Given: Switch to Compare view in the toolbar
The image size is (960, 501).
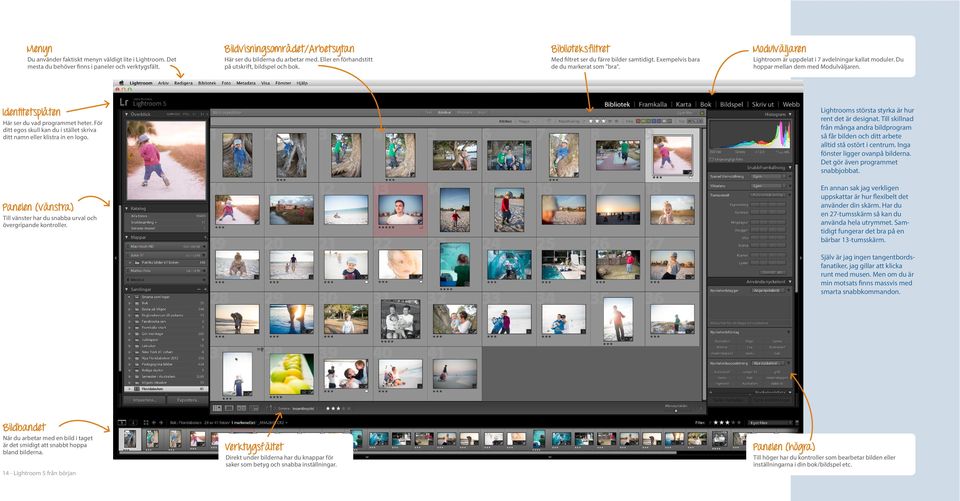Looking at the screenshot, I should coord(241,408).
